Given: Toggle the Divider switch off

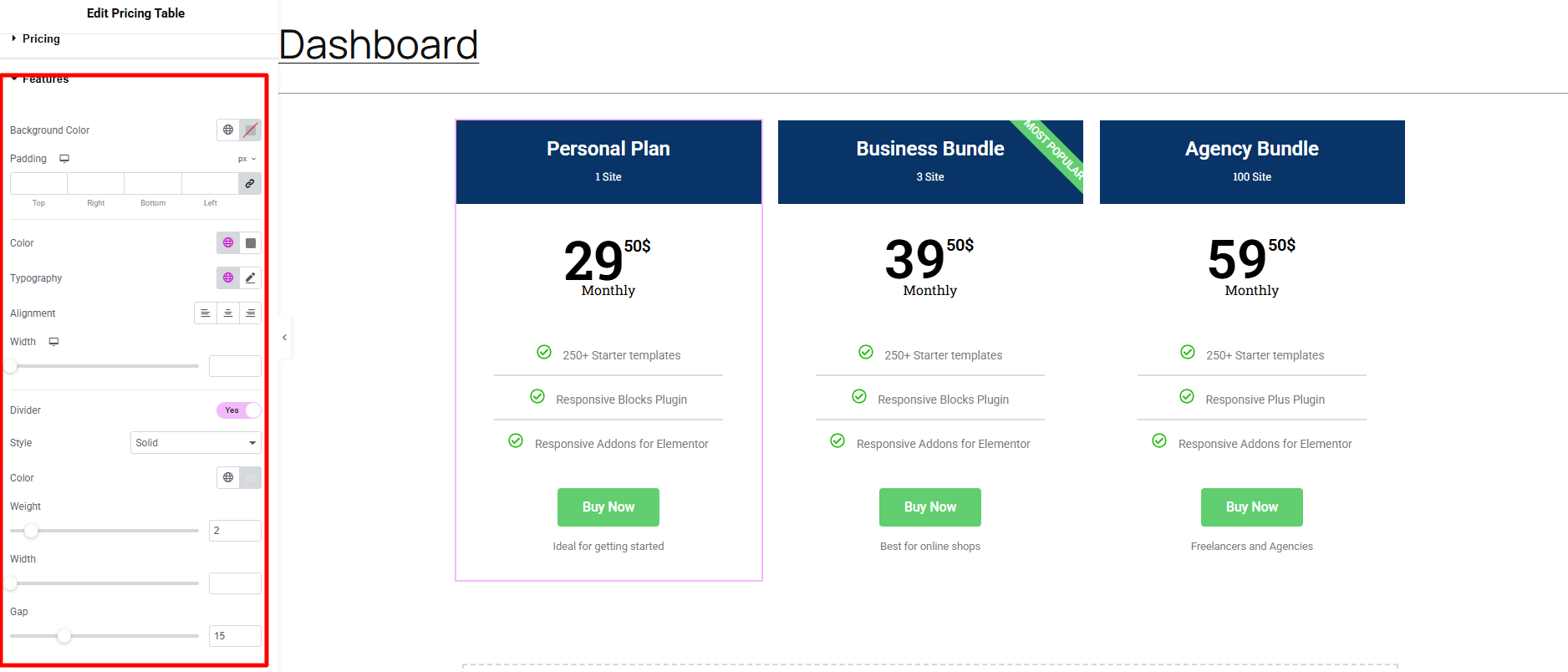Looking at the screenshot, I should tap(239, 410).
